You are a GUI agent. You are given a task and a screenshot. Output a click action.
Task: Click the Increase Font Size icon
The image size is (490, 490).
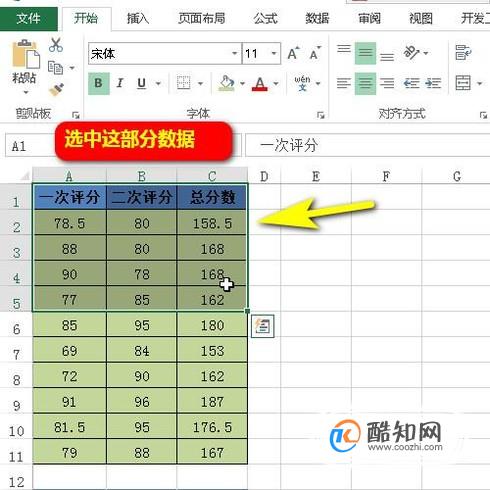[293, 53]
